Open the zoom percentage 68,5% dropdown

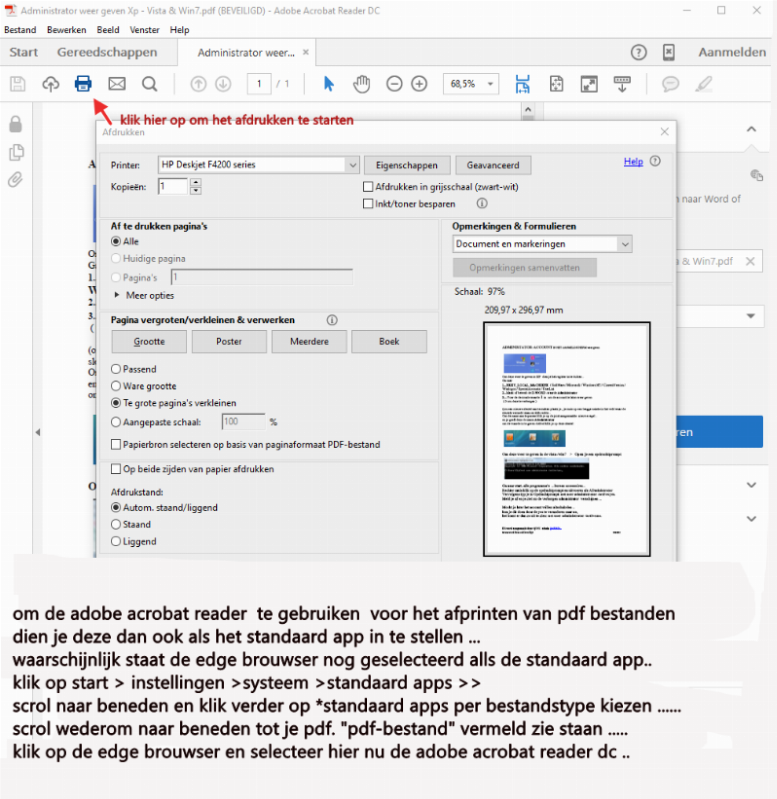491,84
